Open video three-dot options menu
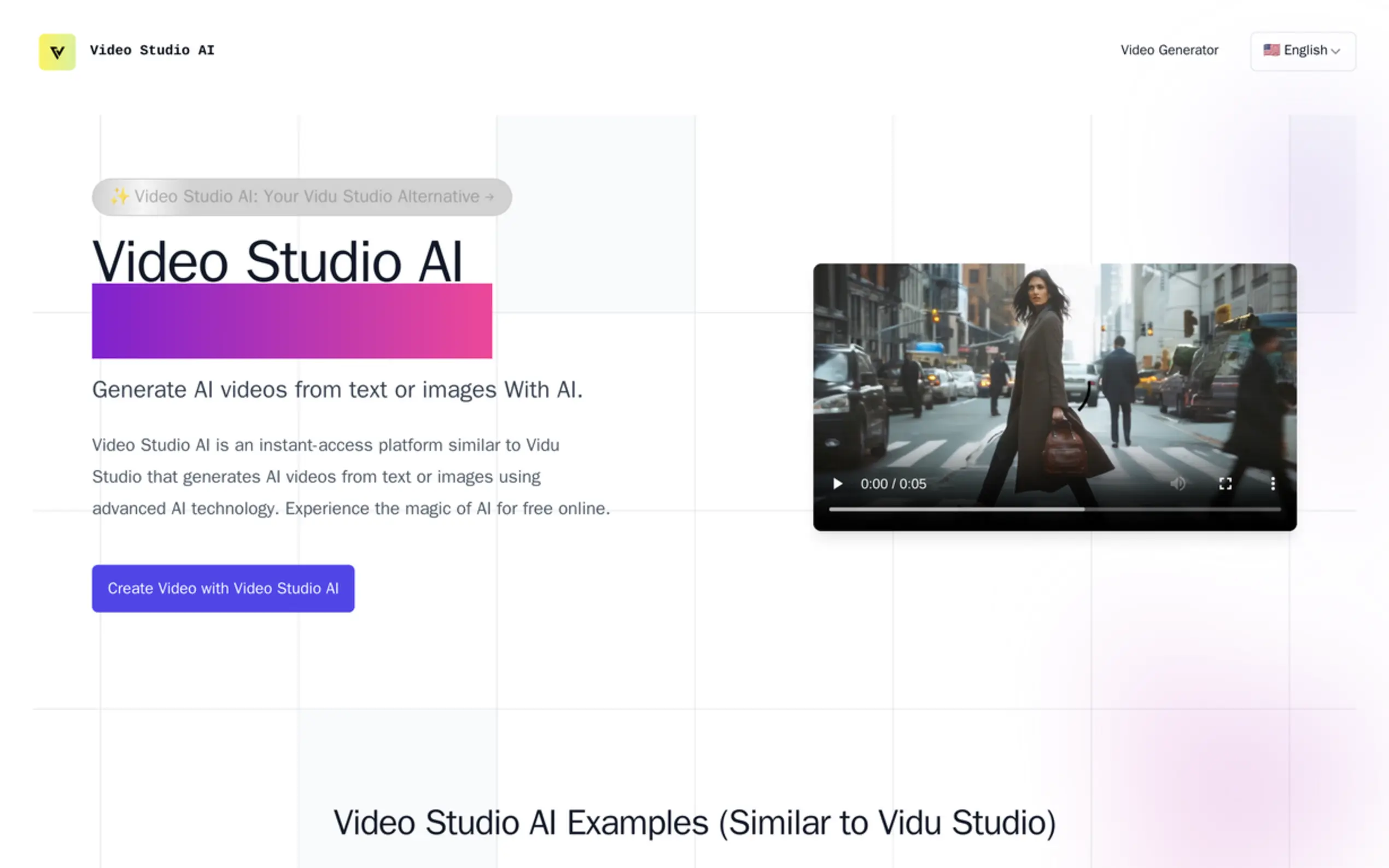1389x868 pixels. (x=1273, y=483)
